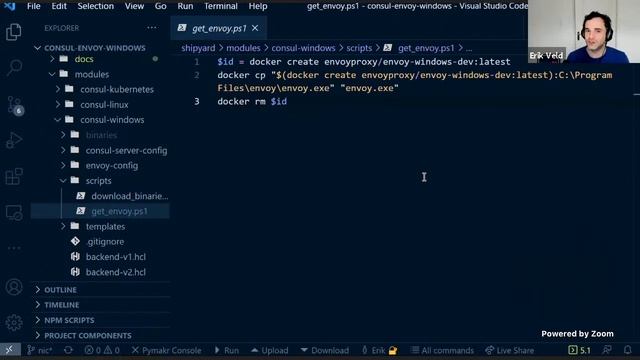The image size is (640, 360).
Task: Open the Remote Explorer view
Action: point(13,212)
